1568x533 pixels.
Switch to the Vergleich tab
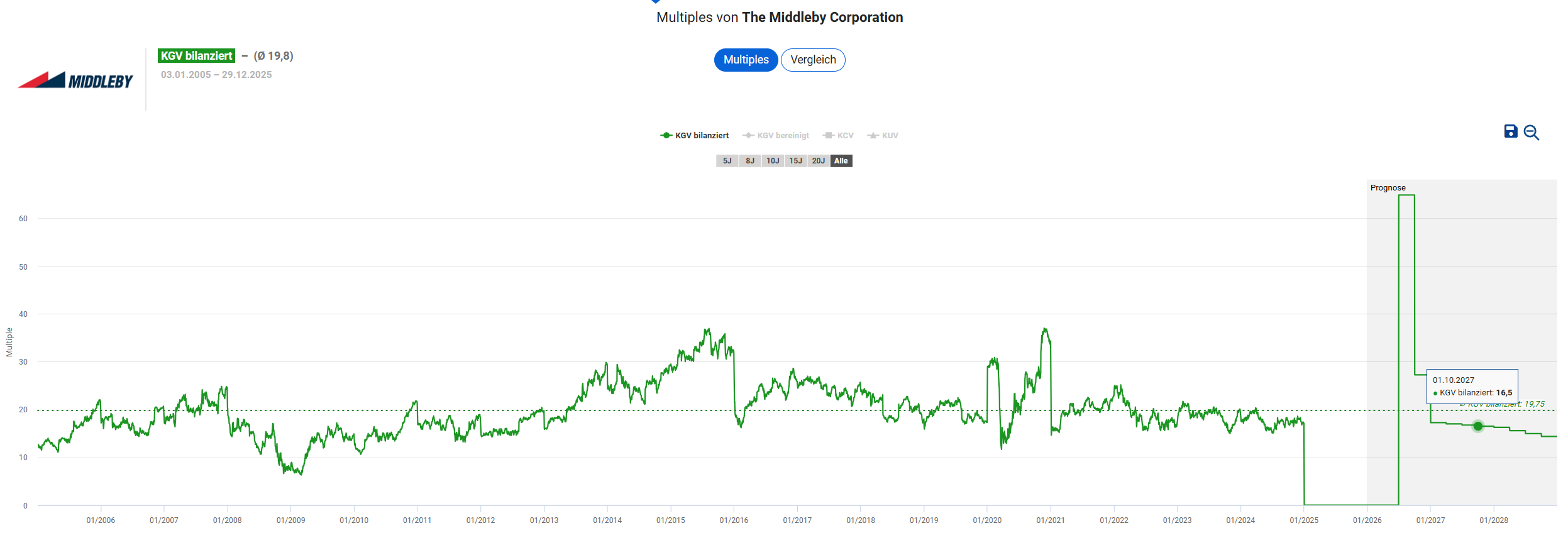point(813,60)
